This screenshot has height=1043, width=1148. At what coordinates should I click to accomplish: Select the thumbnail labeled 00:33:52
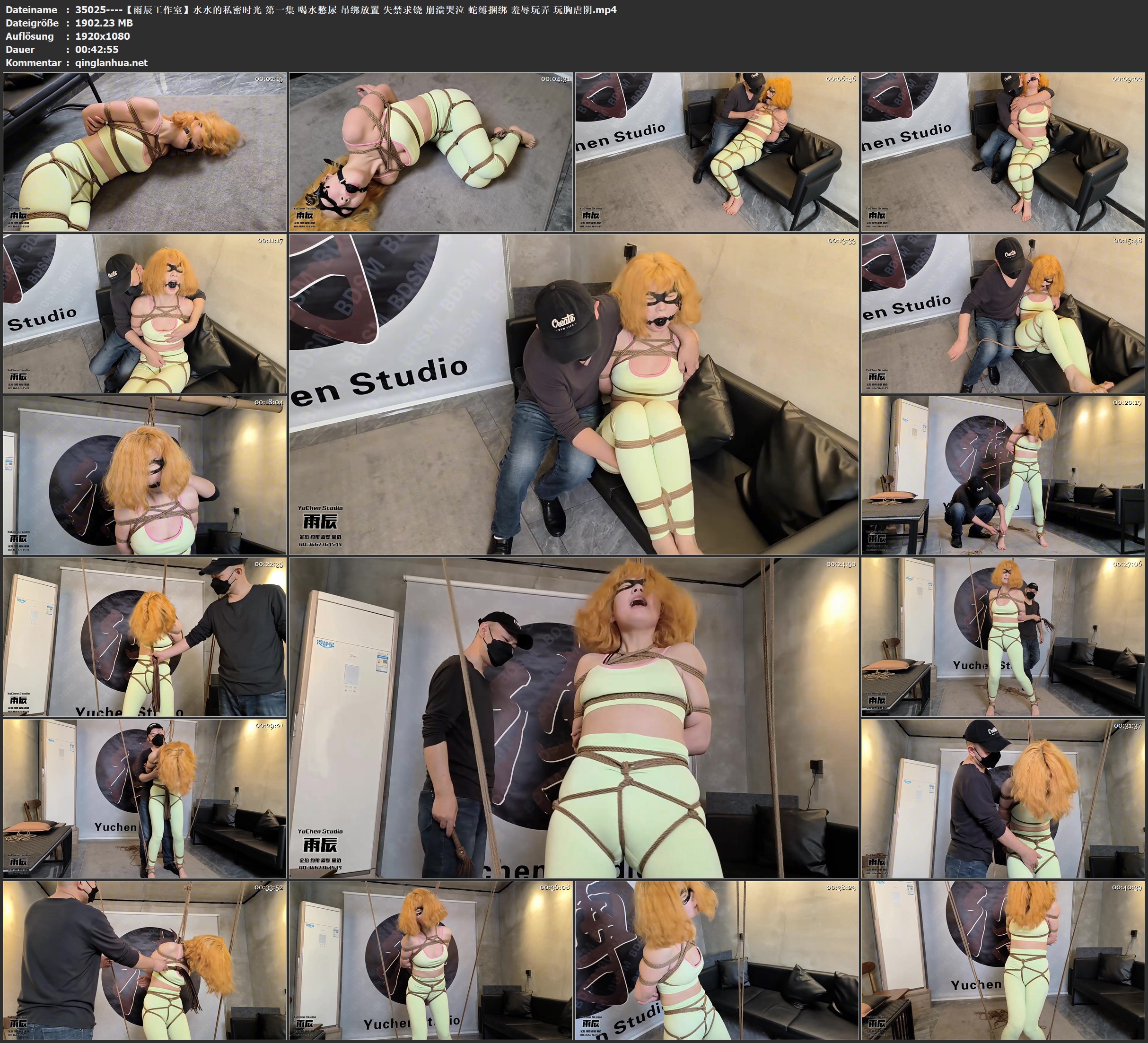145,960
